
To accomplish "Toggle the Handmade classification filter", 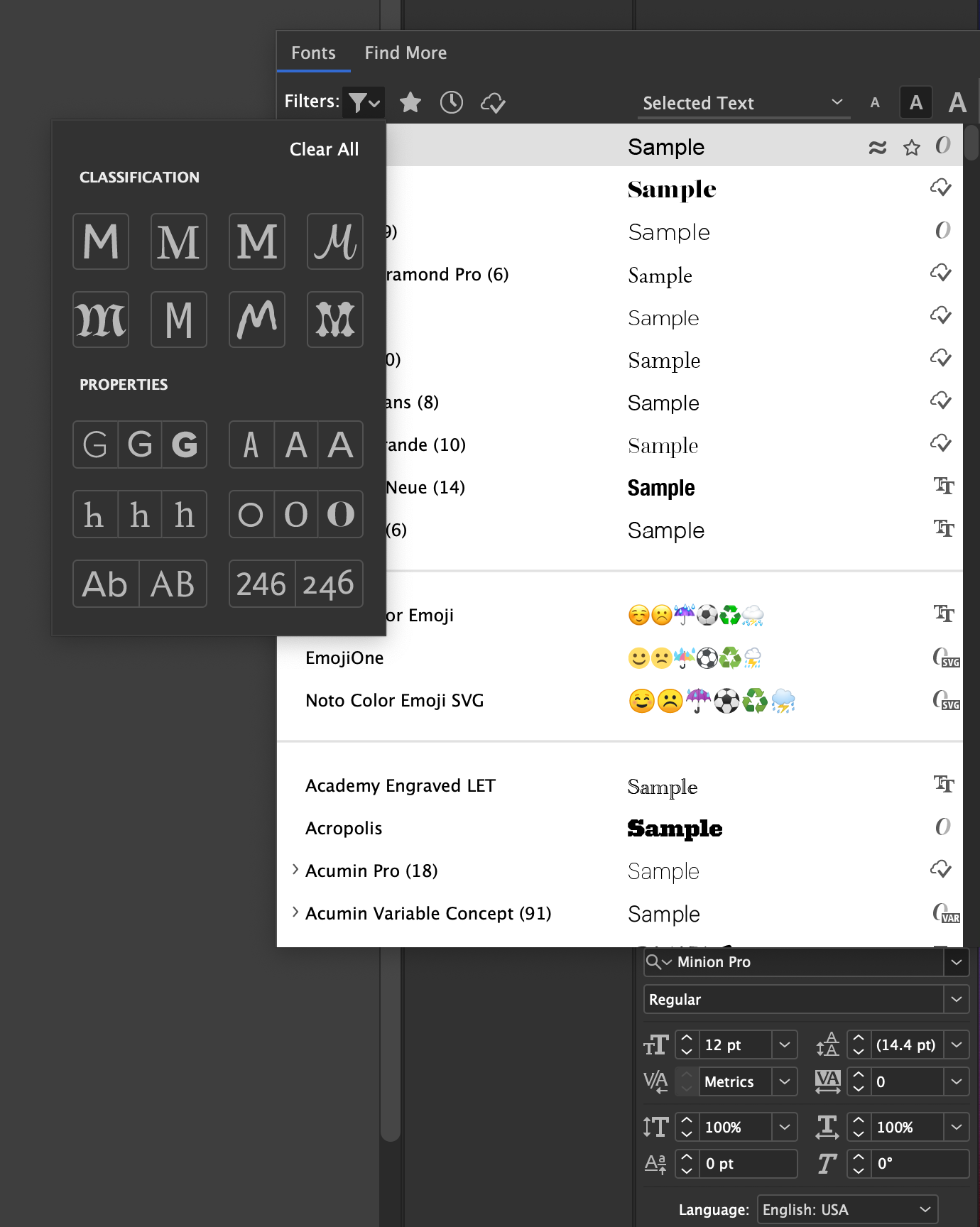I will (257, 320).
